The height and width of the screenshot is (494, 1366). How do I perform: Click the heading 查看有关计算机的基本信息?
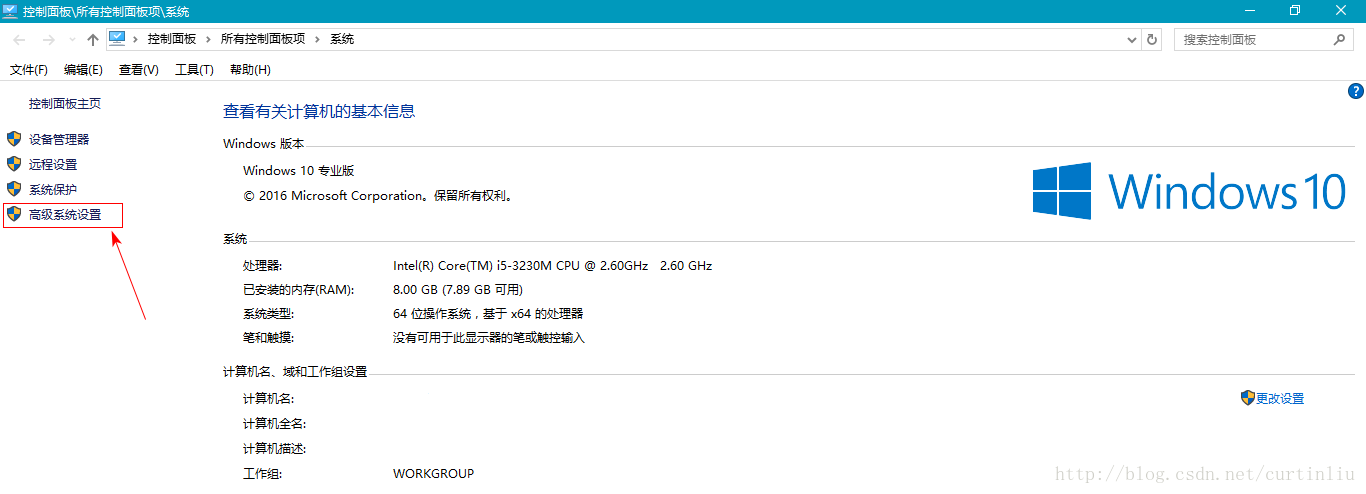pyautogui.click(x=319, y=111)
